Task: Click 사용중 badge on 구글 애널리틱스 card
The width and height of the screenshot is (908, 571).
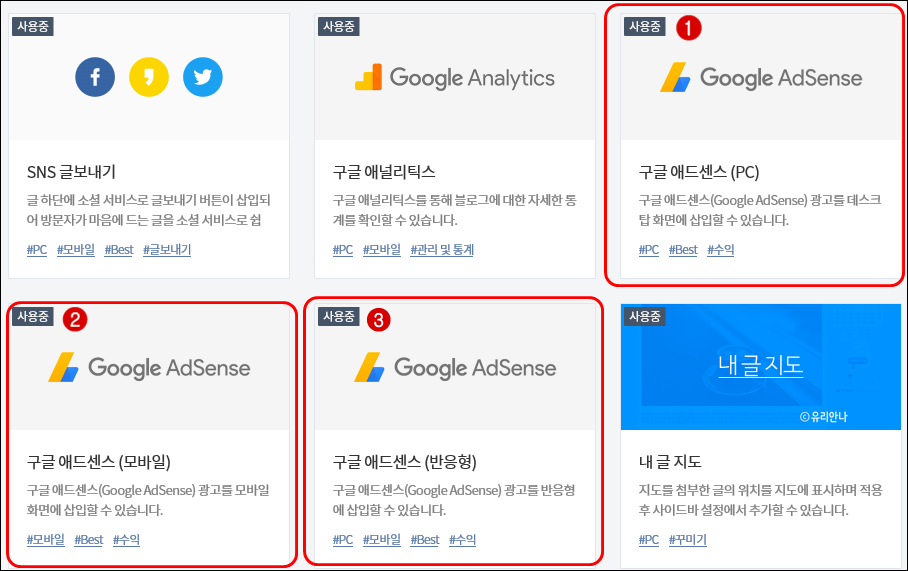Action: tap(339, 26)
